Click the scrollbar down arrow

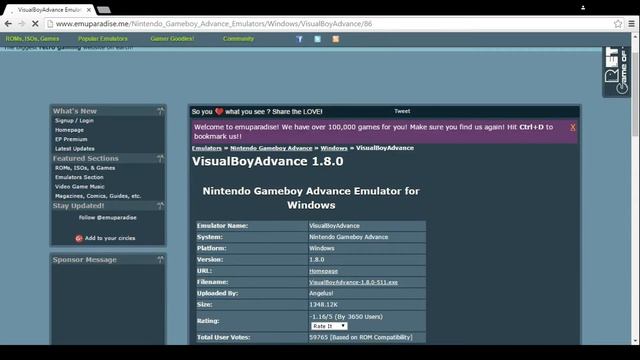click(635, 341)
